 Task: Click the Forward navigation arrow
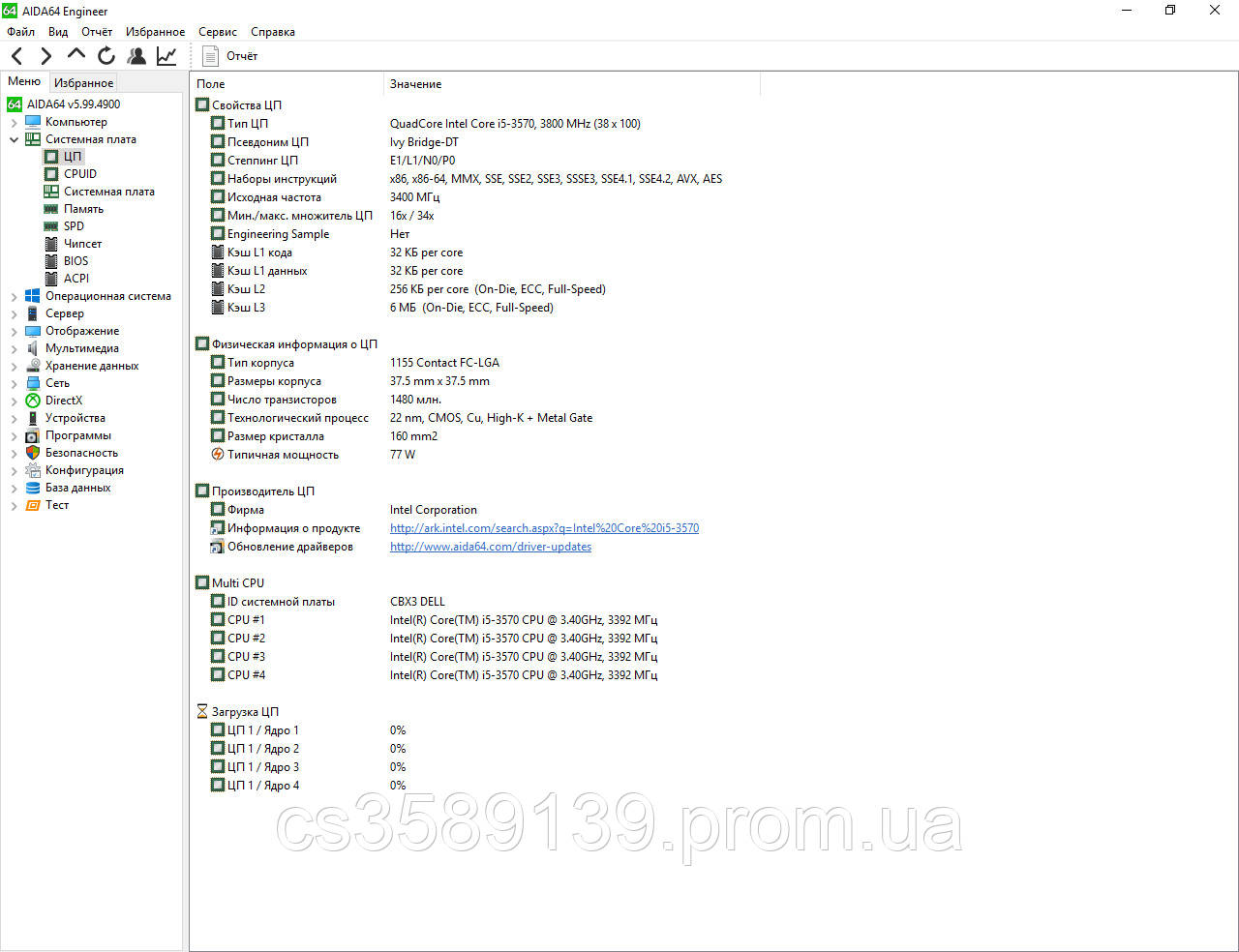pos(45,56)
